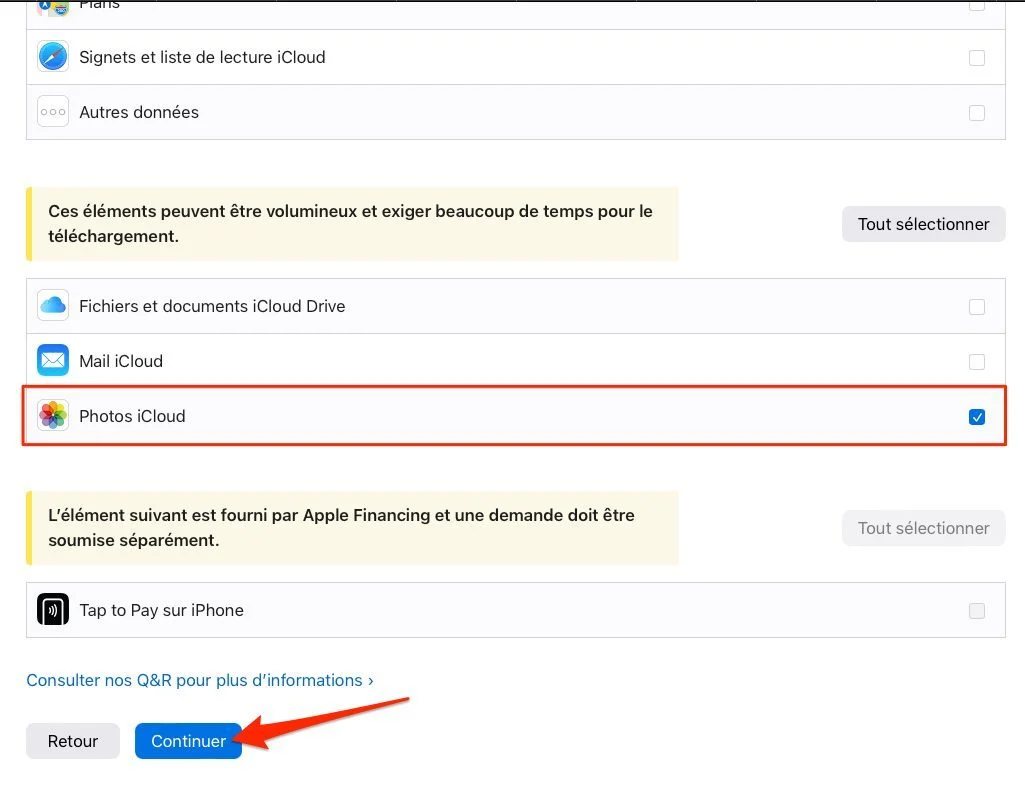Check the Tap to Pay sur iPhone box
This screenshot has width=1025, height=786.
click(977, 611)
